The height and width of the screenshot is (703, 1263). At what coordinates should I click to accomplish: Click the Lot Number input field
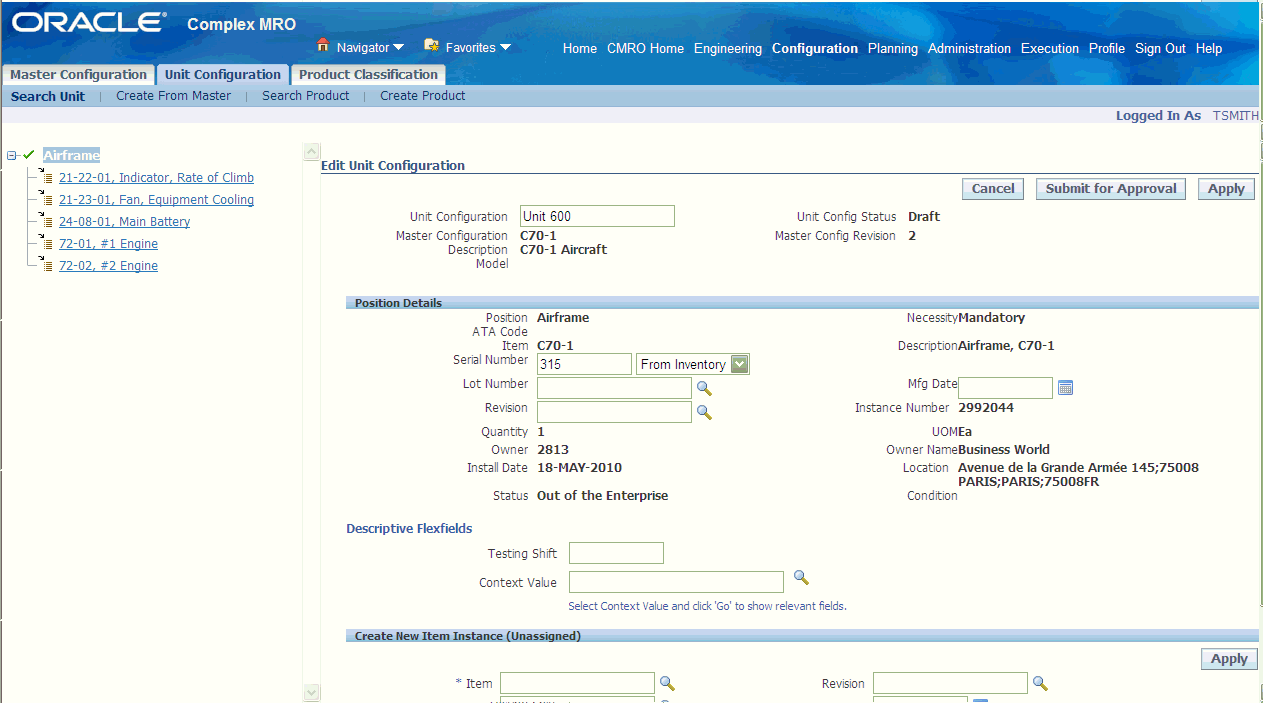614,388
